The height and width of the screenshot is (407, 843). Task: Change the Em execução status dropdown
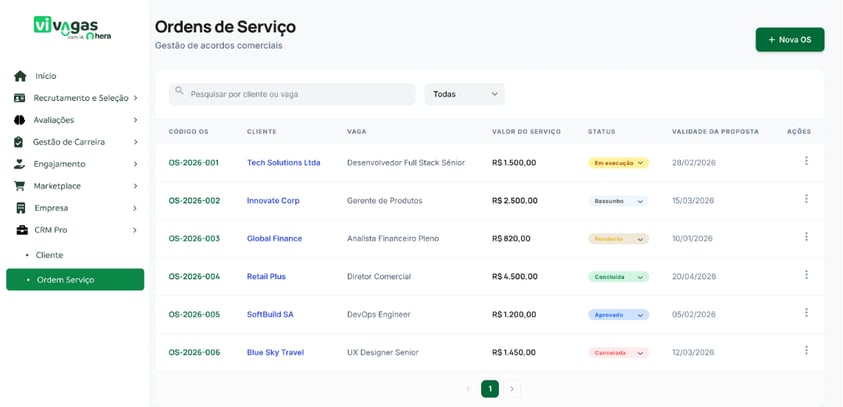pos(618,163)
